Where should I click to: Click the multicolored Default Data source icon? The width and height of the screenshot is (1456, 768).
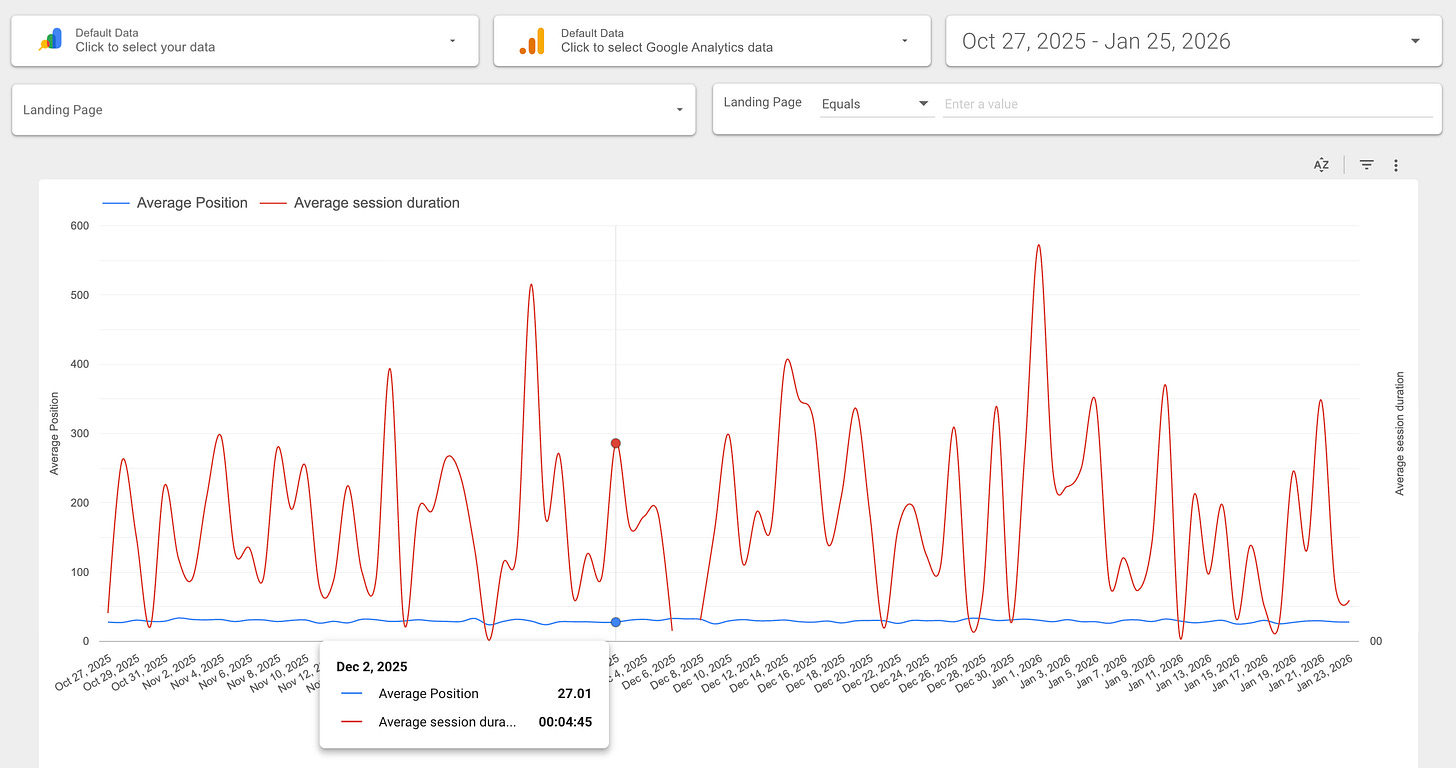[50, 40]
